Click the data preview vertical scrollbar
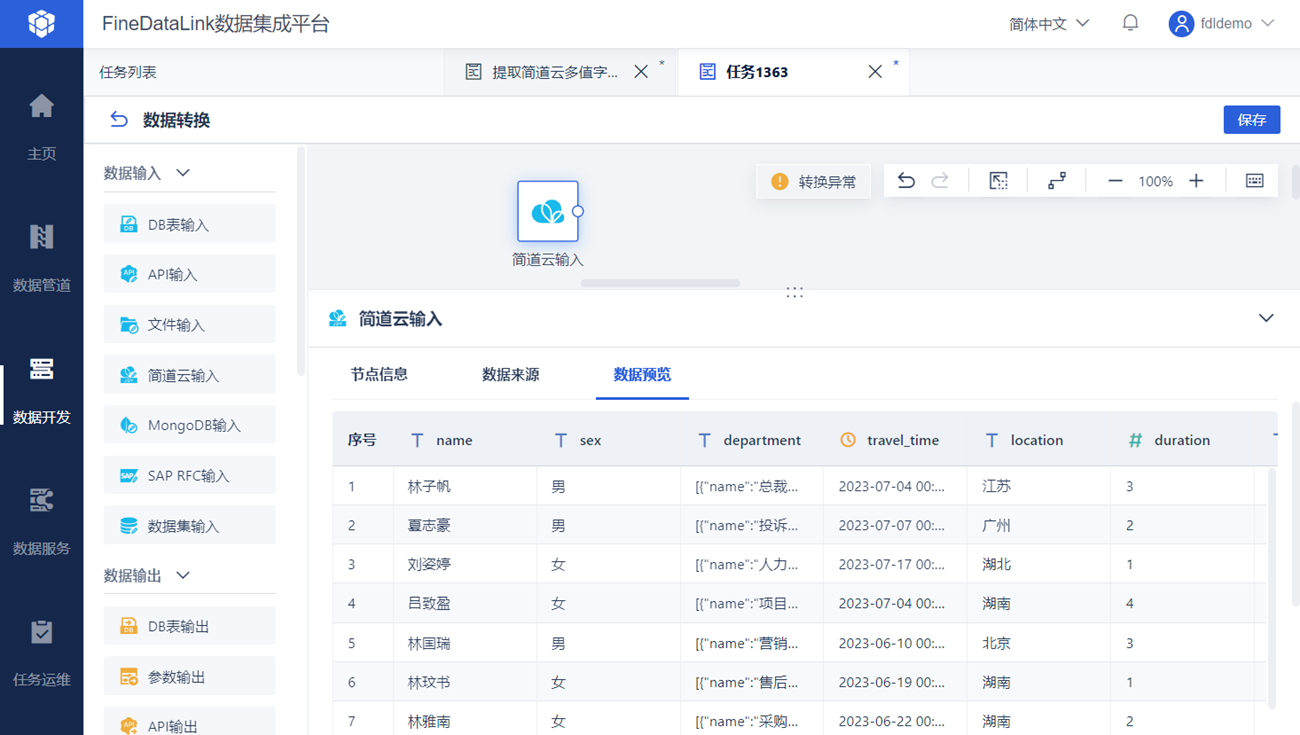 pos(1272,588)
